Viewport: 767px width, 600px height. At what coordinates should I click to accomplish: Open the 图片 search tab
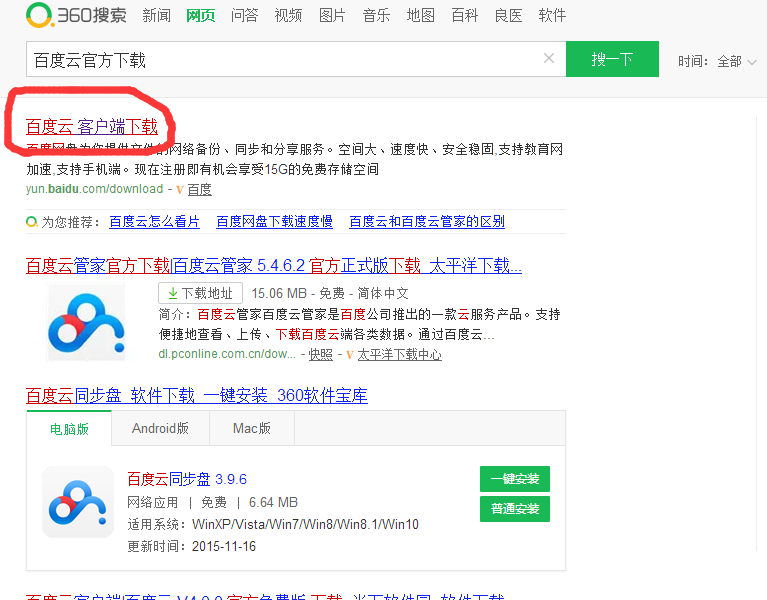click(332, 16)
